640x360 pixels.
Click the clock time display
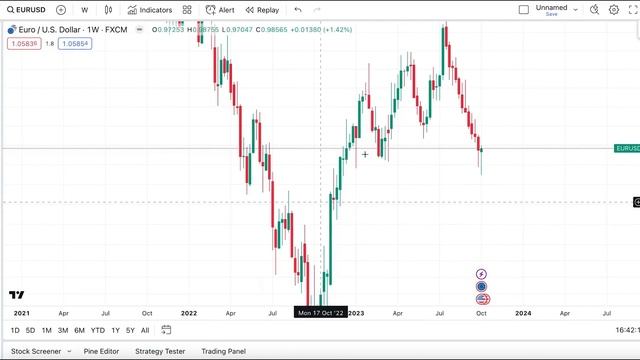click(x=627, y=330)
